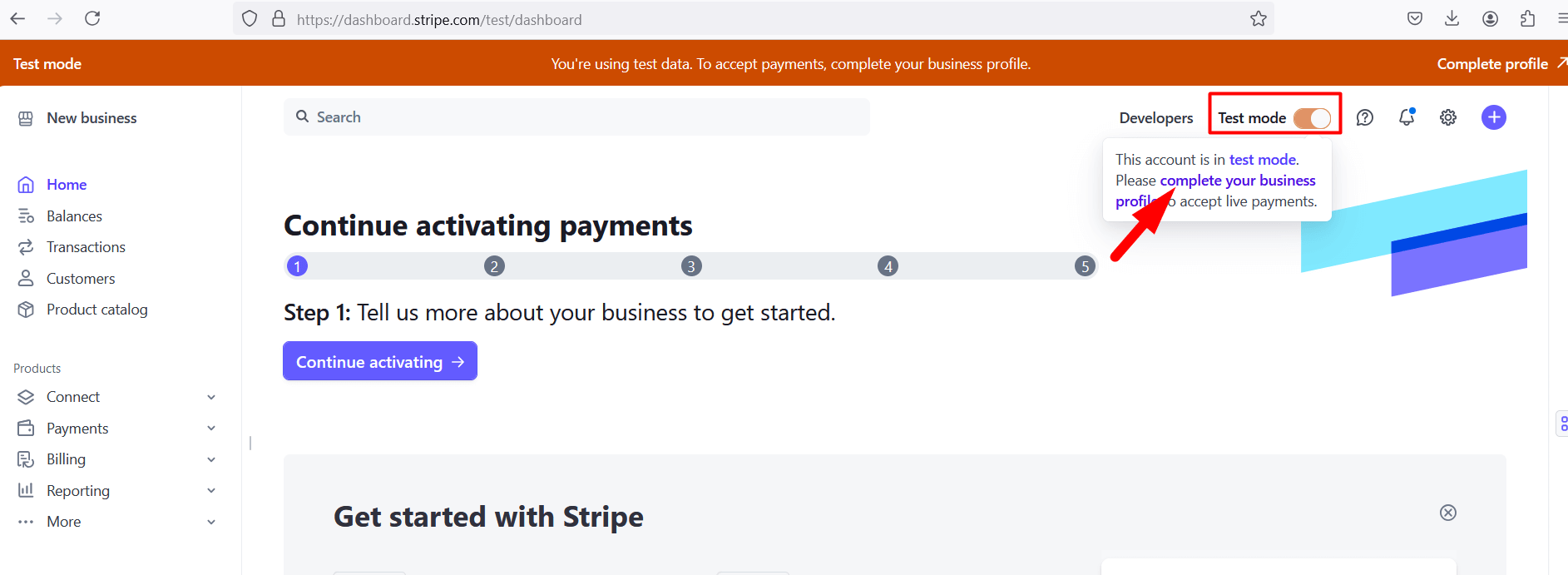Jump to step 3 on the progress bar
This screenshot has width=1568, height=575.
pyautogui.click(x=691, y=266)
